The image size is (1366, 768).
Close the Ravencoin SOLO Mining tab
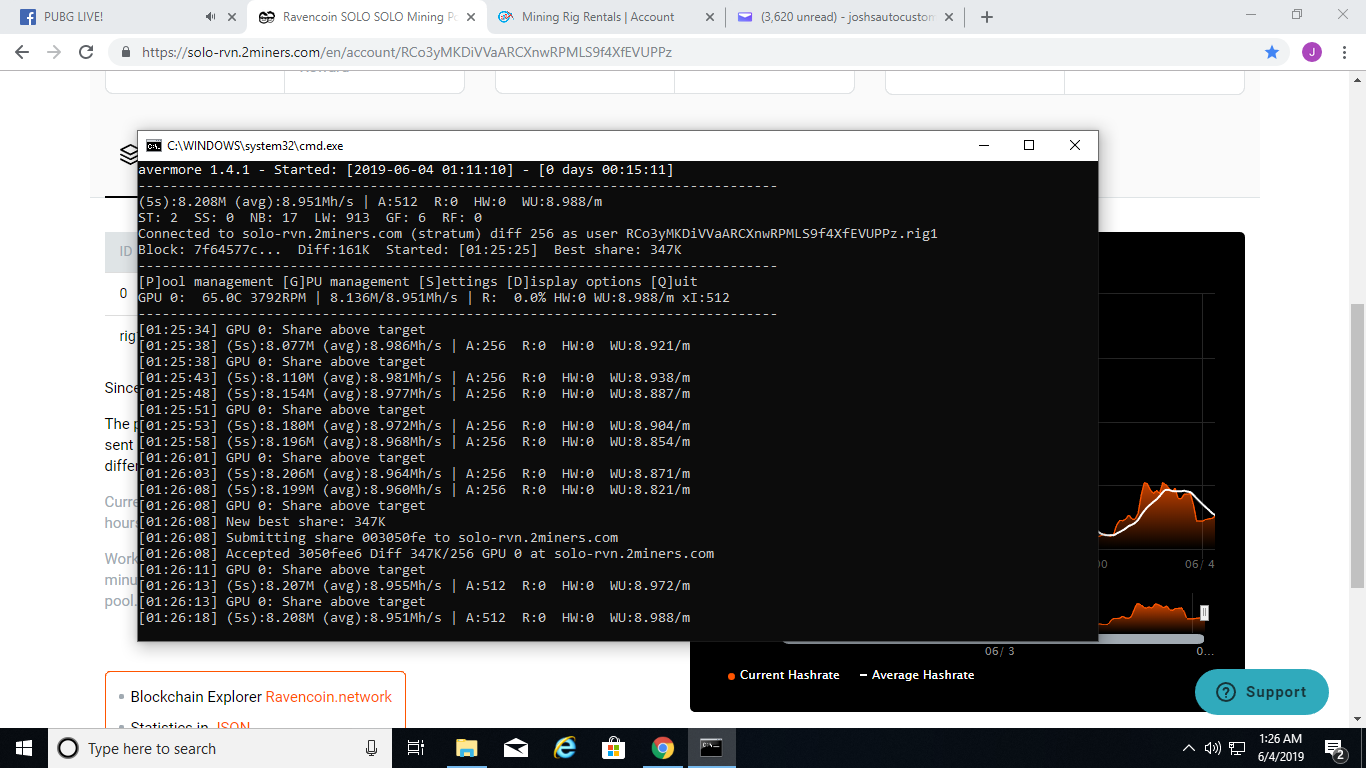472,17
